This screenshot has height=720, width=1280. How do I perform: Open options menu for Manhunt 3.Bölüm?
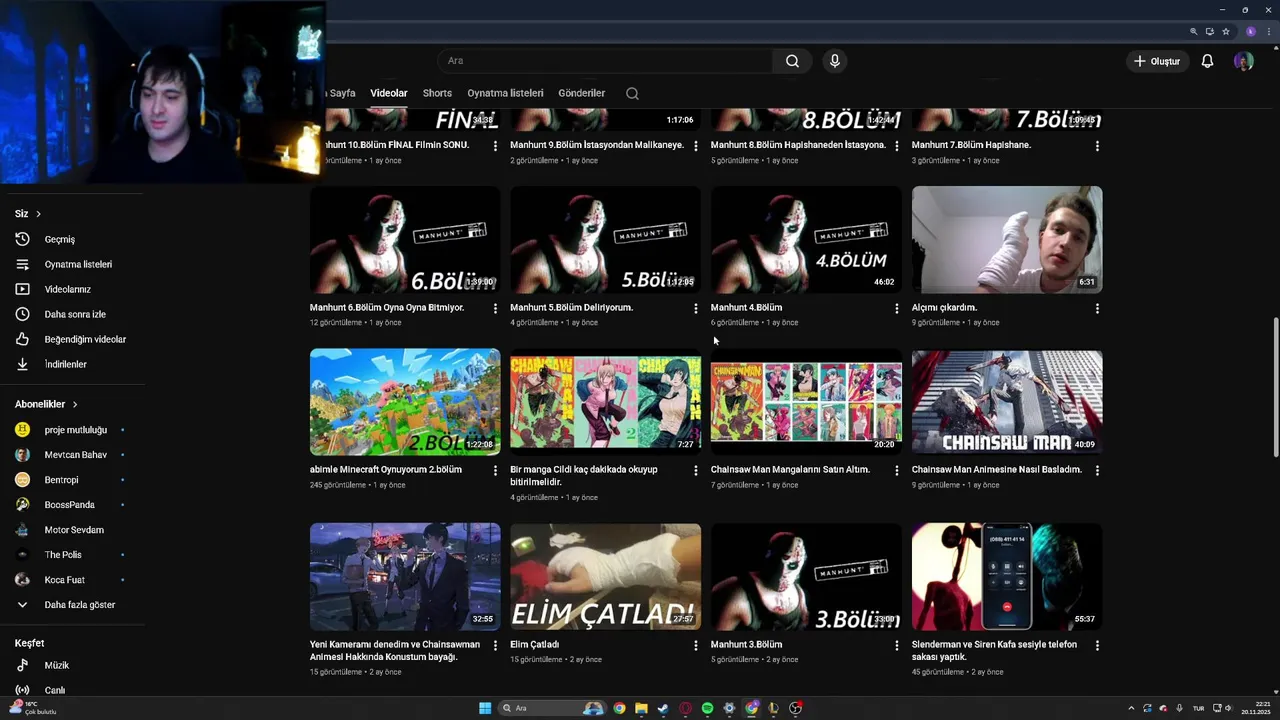[x=896, y=646]
